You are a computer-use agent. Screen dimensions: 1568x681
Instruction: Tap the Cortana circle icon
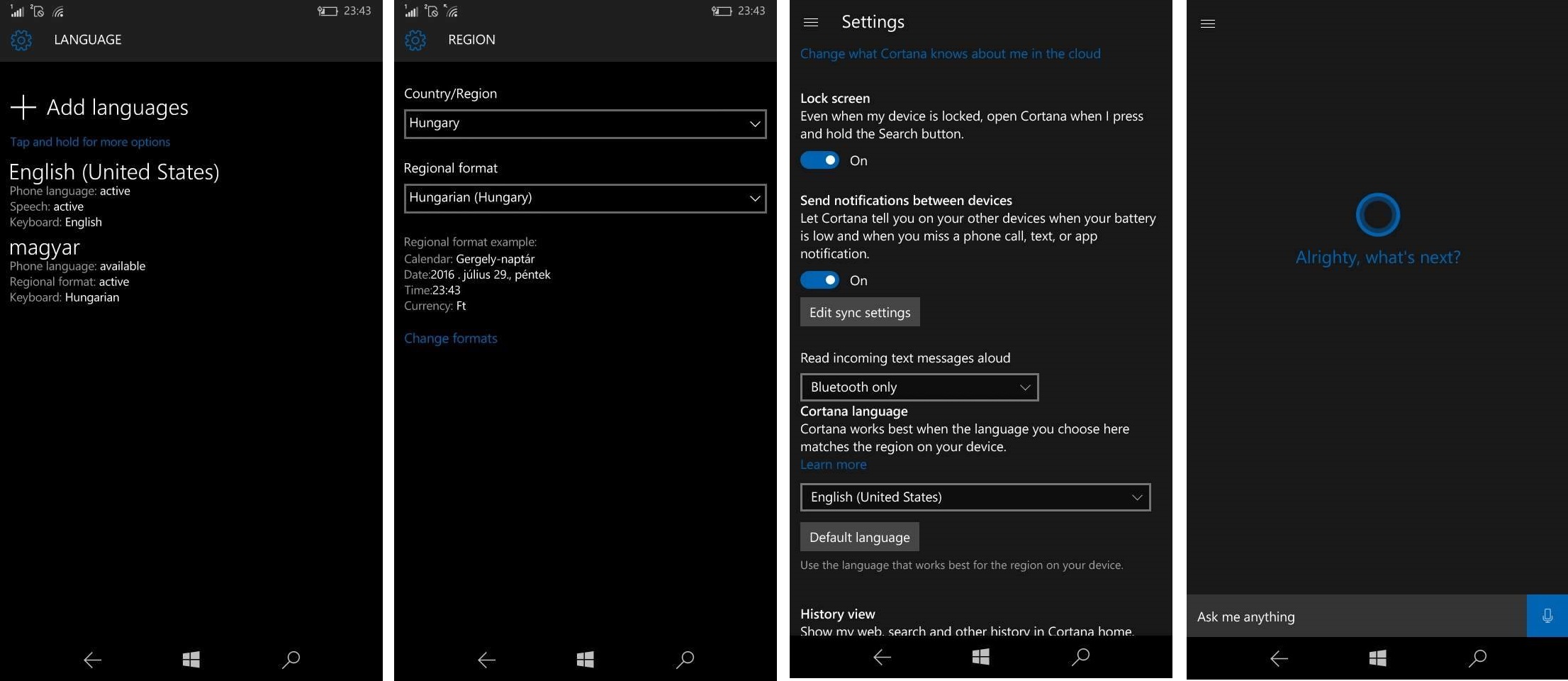pos(1377,214)
